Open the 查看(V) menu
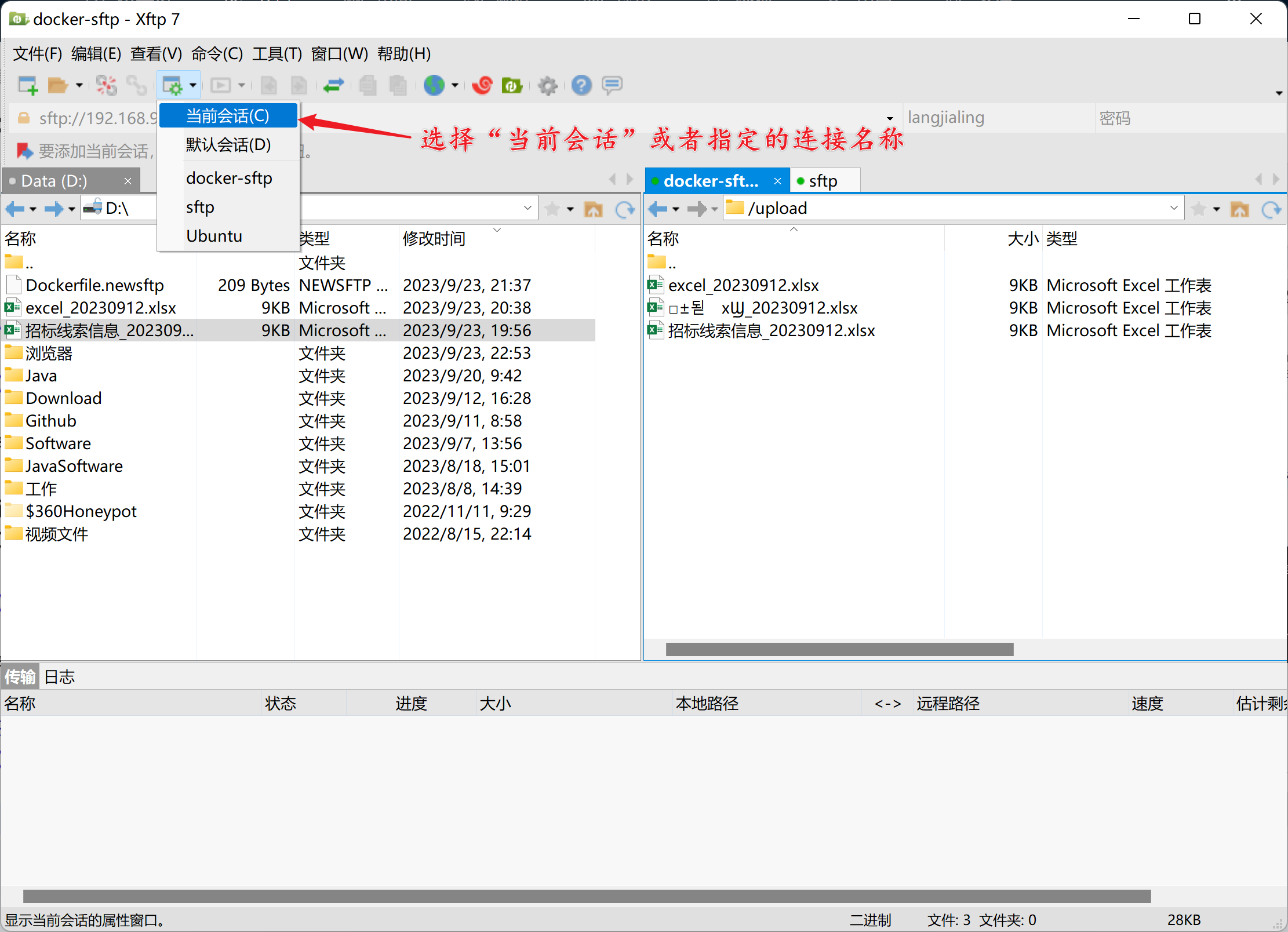Image resolution: width=1288 pixels, height=932 pixels. click(156, 54)
